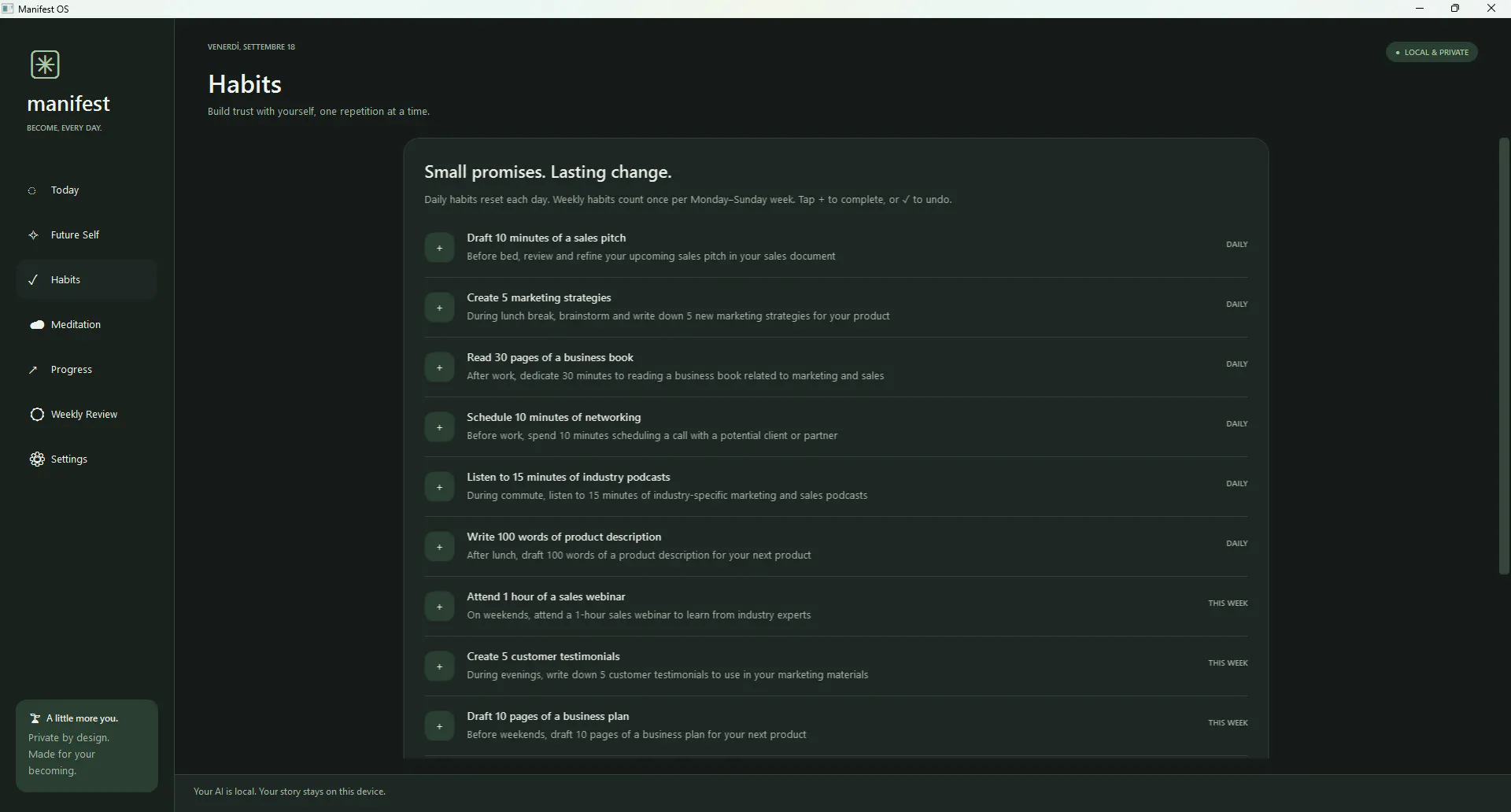Click the 'VENERDÌ, SETTEMBRE 18' date text

tap(251, 46)
